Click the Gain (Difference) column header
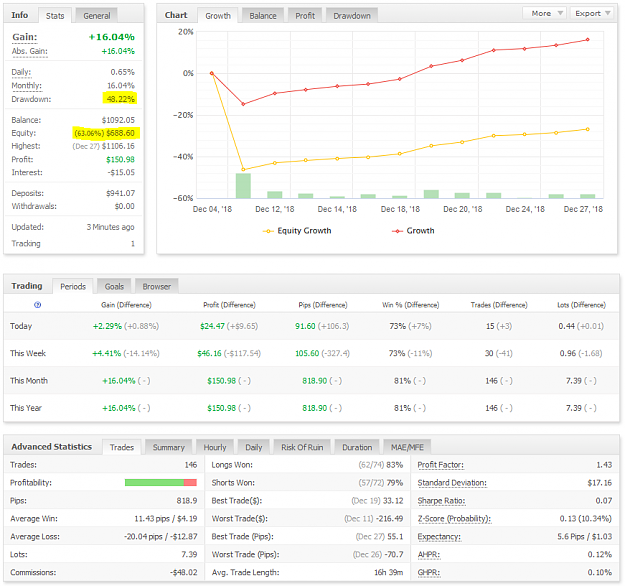This screenshot has width=625, height=586. tap(126, 305)
